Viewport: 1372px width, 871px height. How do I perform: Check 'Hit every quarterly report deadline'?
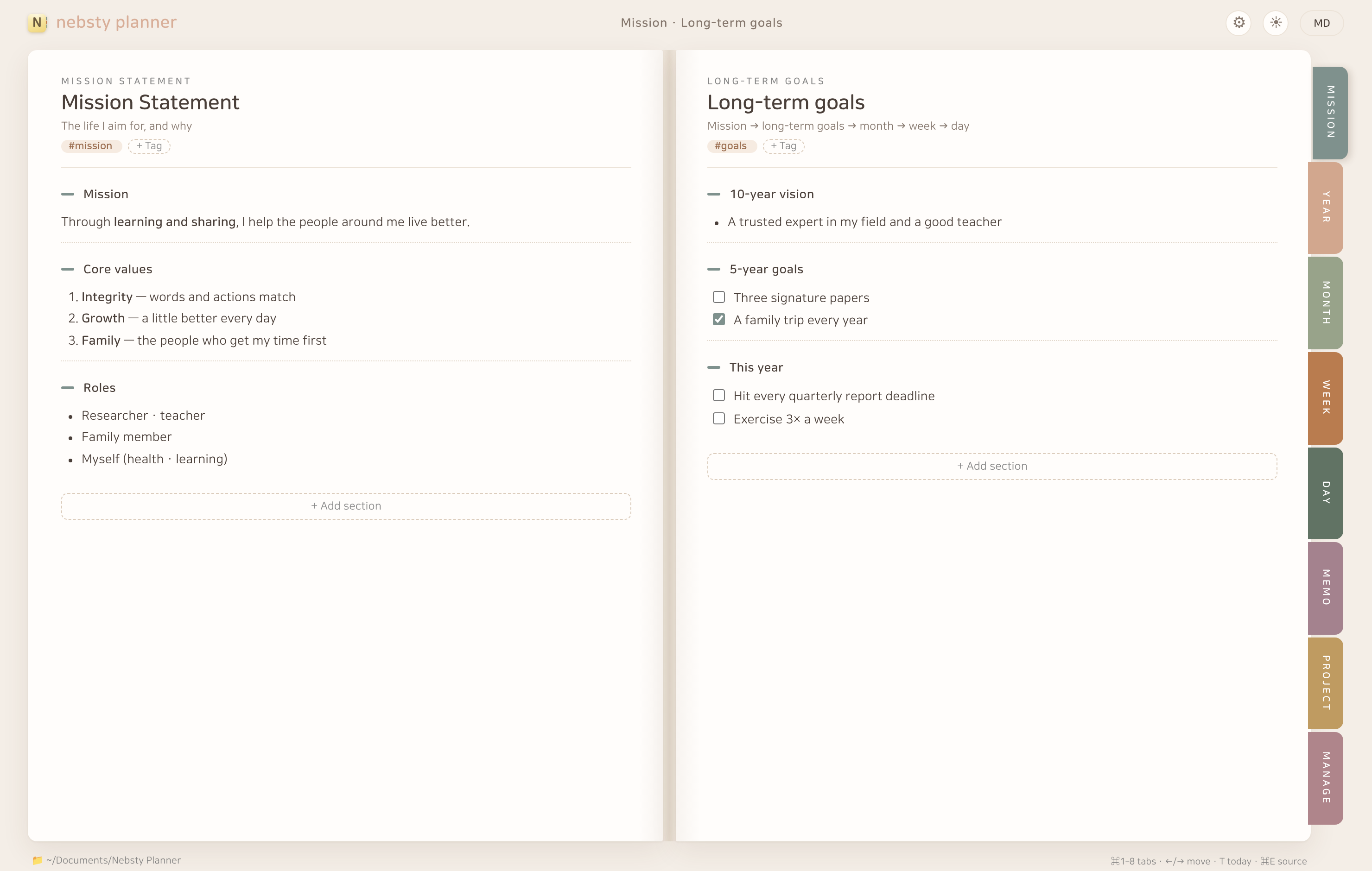pyautogui.click(x=719, y=395)
